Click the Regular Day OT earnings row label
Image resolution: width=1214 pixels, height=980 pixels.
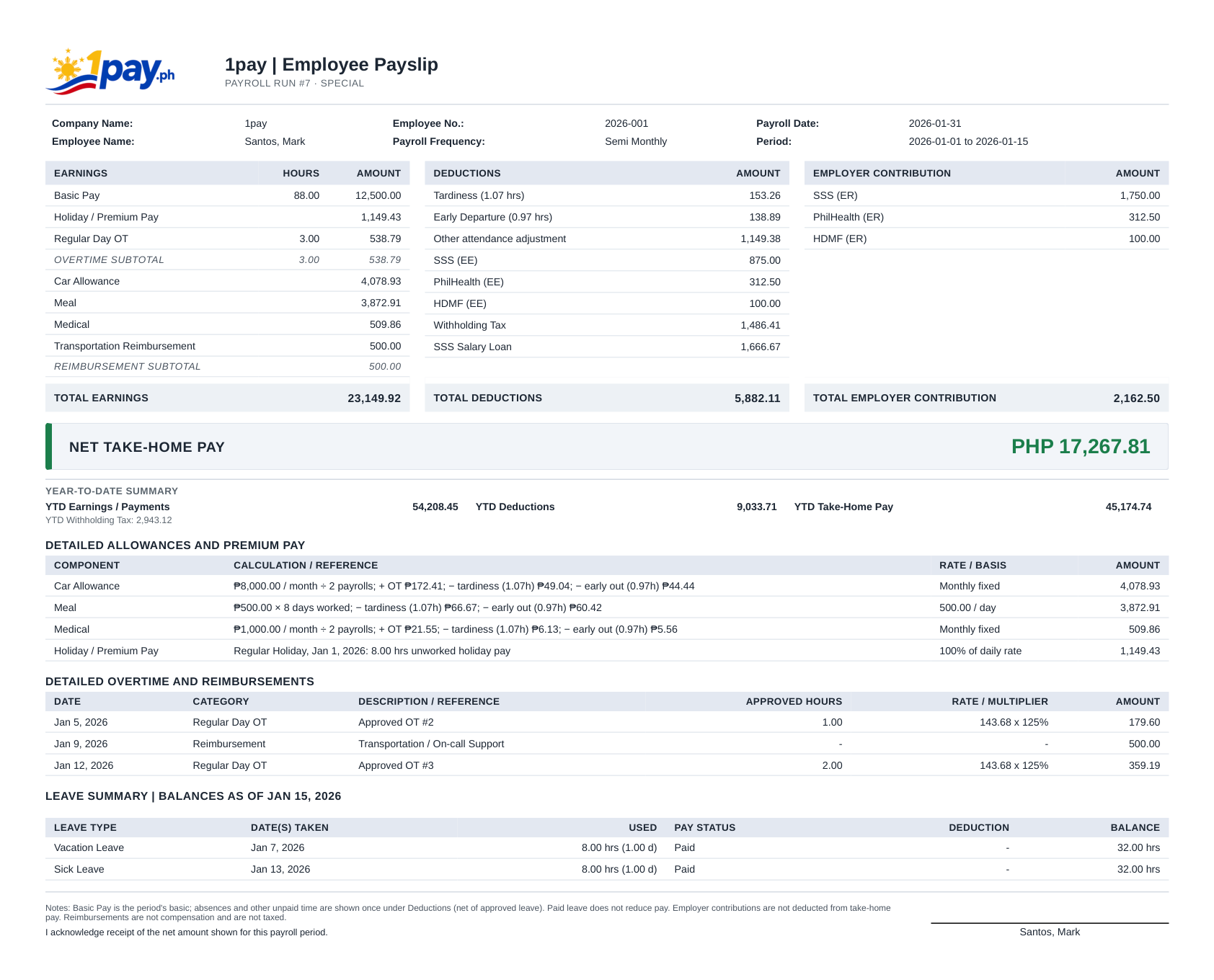(x=91, y=239)
